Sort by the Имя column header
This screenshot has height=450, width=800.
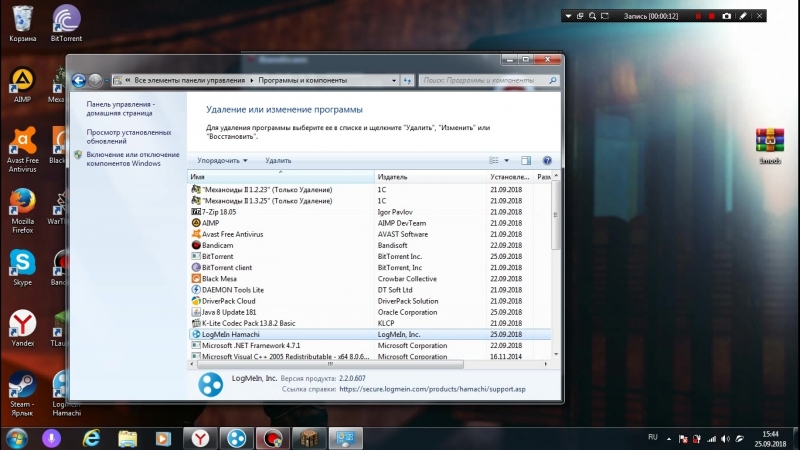pos(281,177)
